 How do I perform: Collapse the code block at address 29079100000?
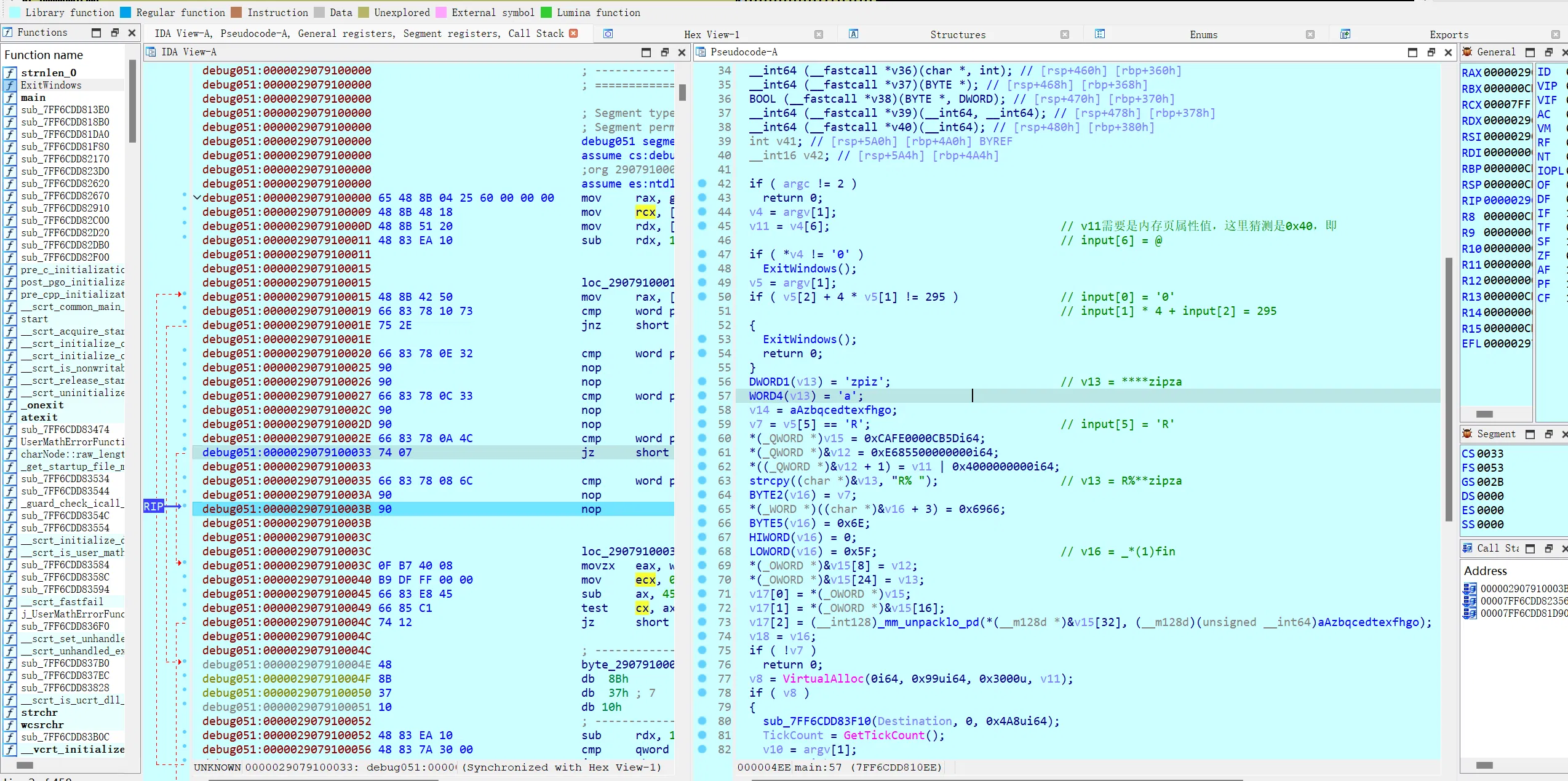[197, 198]
